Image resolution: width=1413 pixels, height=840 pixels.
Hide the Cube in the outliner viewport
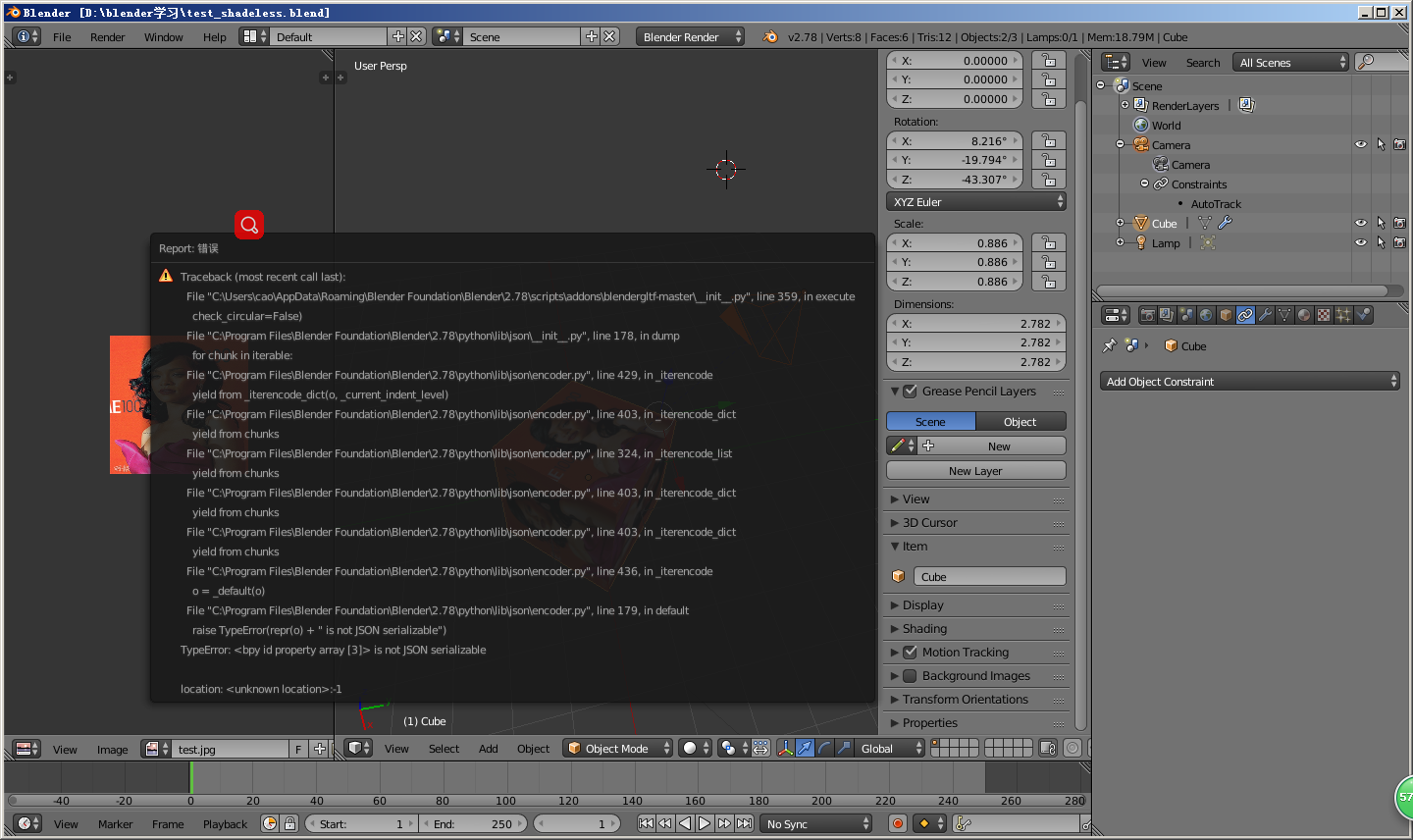1361,223
